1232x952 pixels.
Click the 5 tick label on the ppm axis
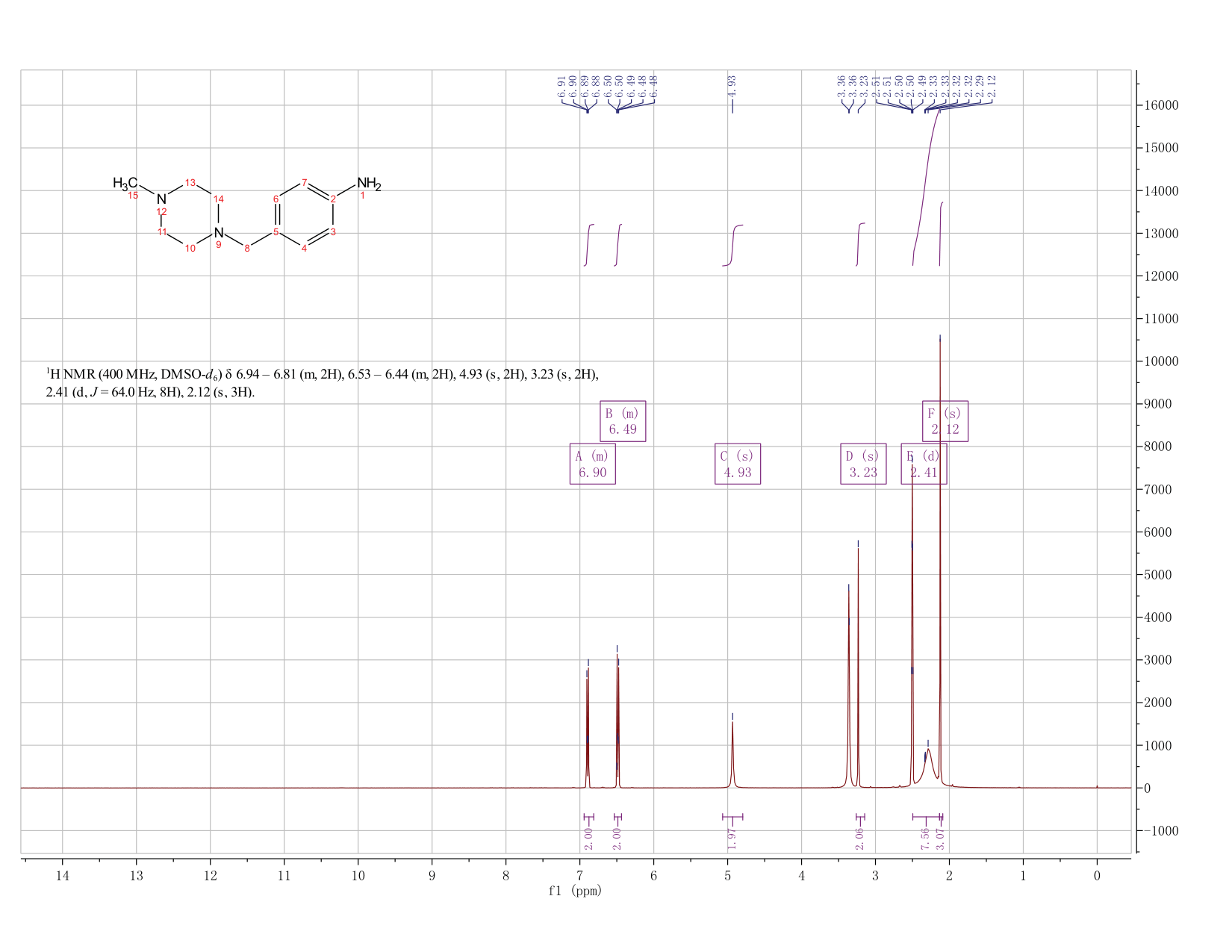(728, 875)
